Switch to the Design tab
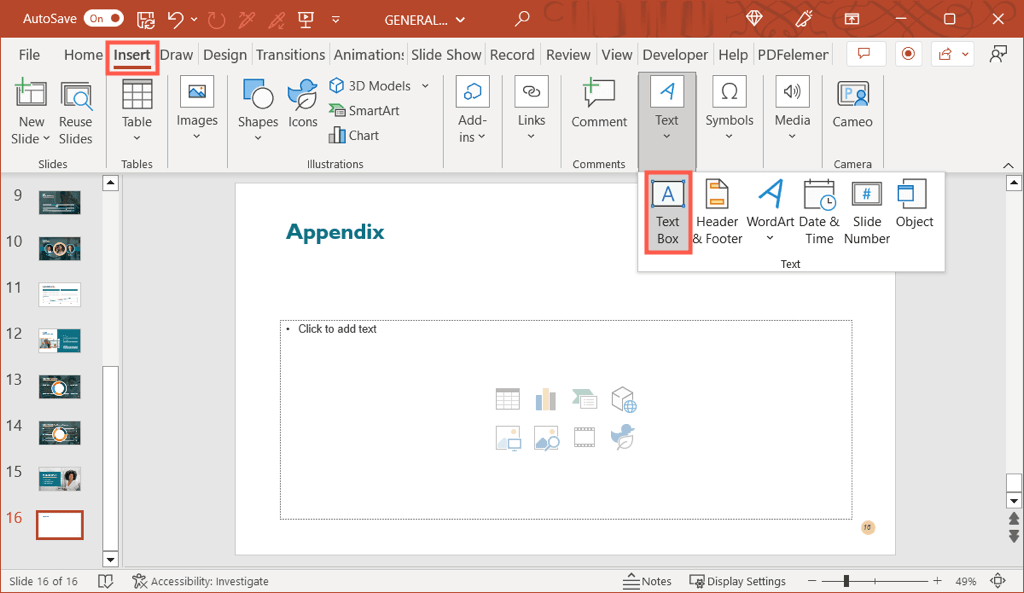The width and height of the screenshot is (1024, 593). pyautogui.click(x=225, y=55)
